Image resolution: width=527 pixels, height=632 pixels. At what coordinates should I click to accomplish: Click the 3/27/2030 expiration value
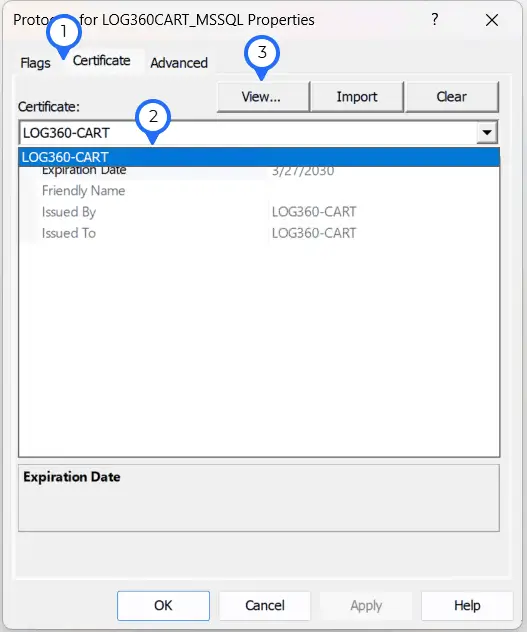pos(303,171)
